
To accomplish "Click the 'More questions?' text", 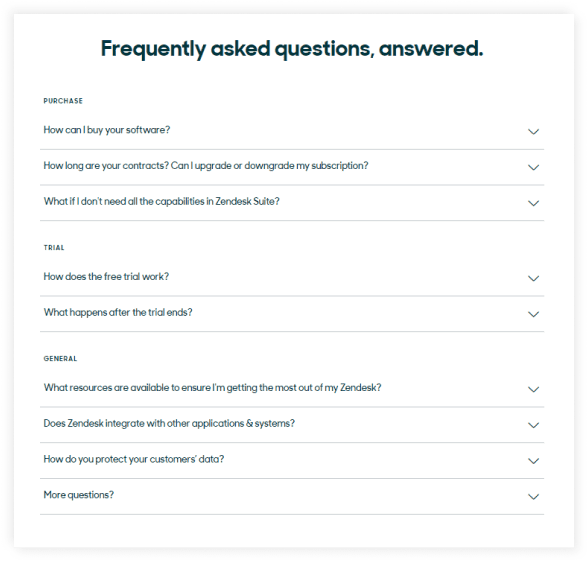I will pos(79,495).
